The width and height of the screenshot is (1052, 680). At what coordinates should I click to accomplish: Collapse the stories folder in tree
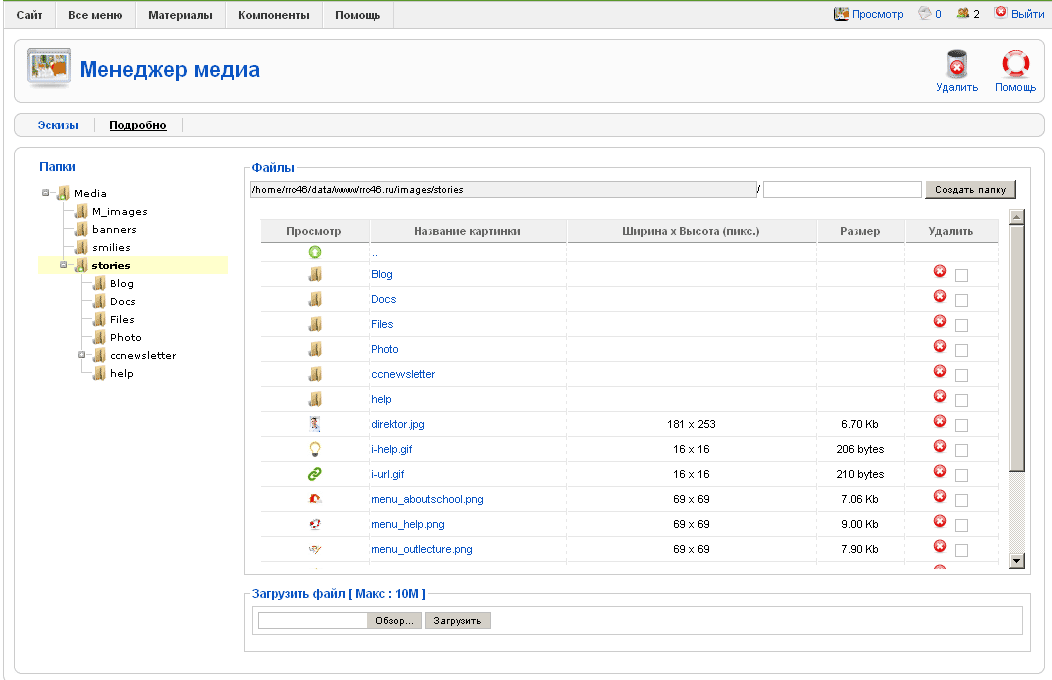tap(64, 265)
